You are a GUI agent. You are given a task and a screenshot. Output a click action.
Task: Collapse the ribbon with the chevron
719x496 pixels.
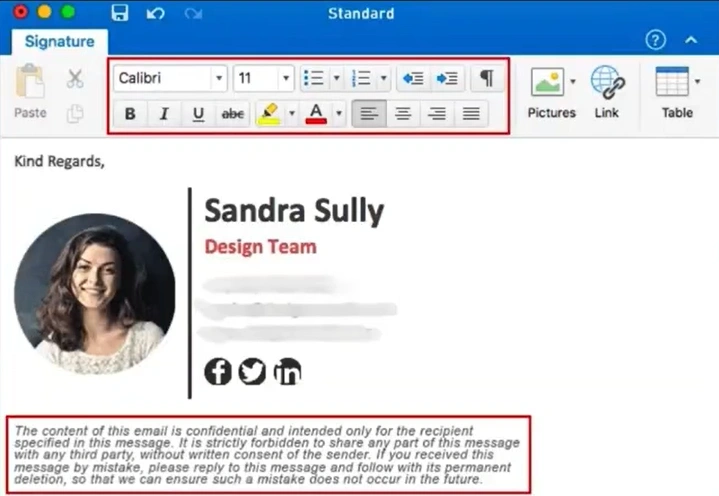691,40
